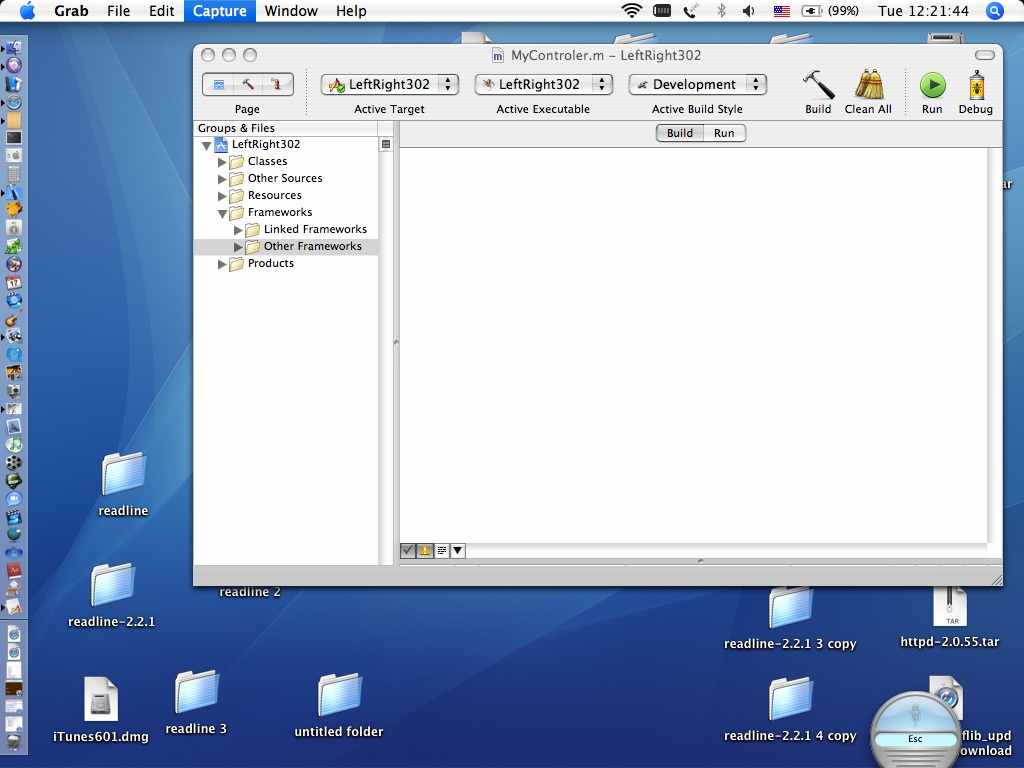Toggle the yellow warnings filter button
The width and height of the screenshot is (1024, 768).
pyautogui.click(x=424, y=551)
